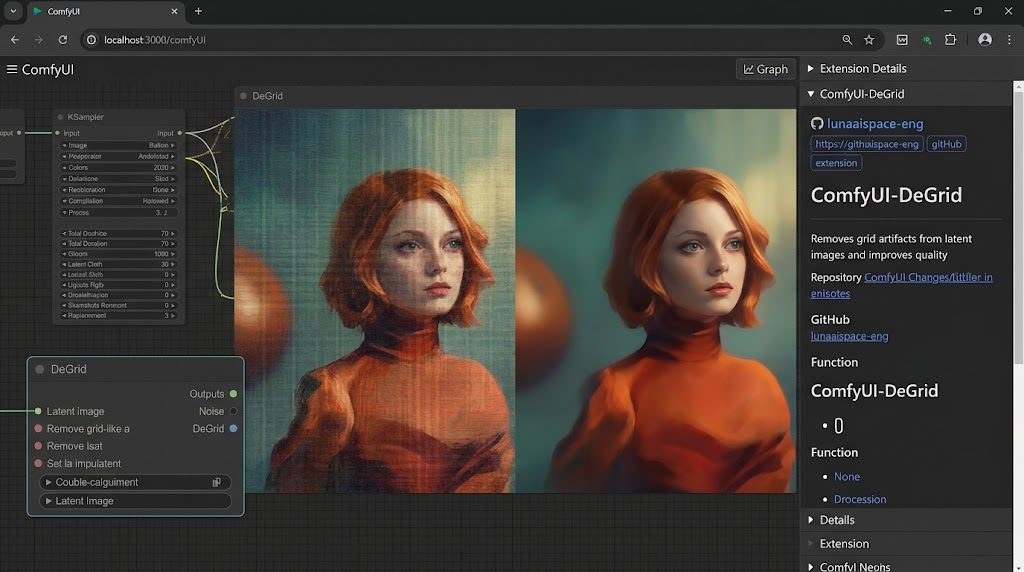Click the Graph view button
Viewport: 1024px width, 572px height.
click(x=765, y=69)
